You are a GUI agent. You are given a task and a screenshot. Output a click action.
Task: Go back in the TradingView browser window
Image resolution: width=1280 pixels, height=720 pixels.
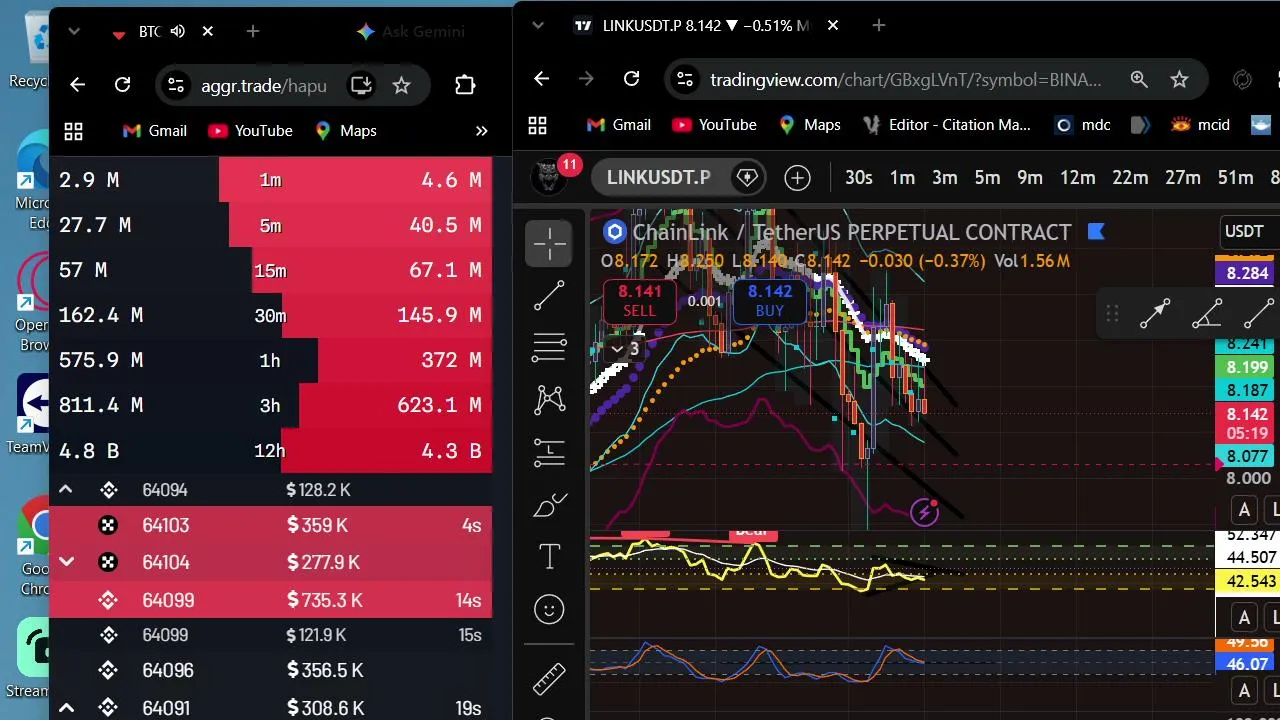tap(541, 79)
